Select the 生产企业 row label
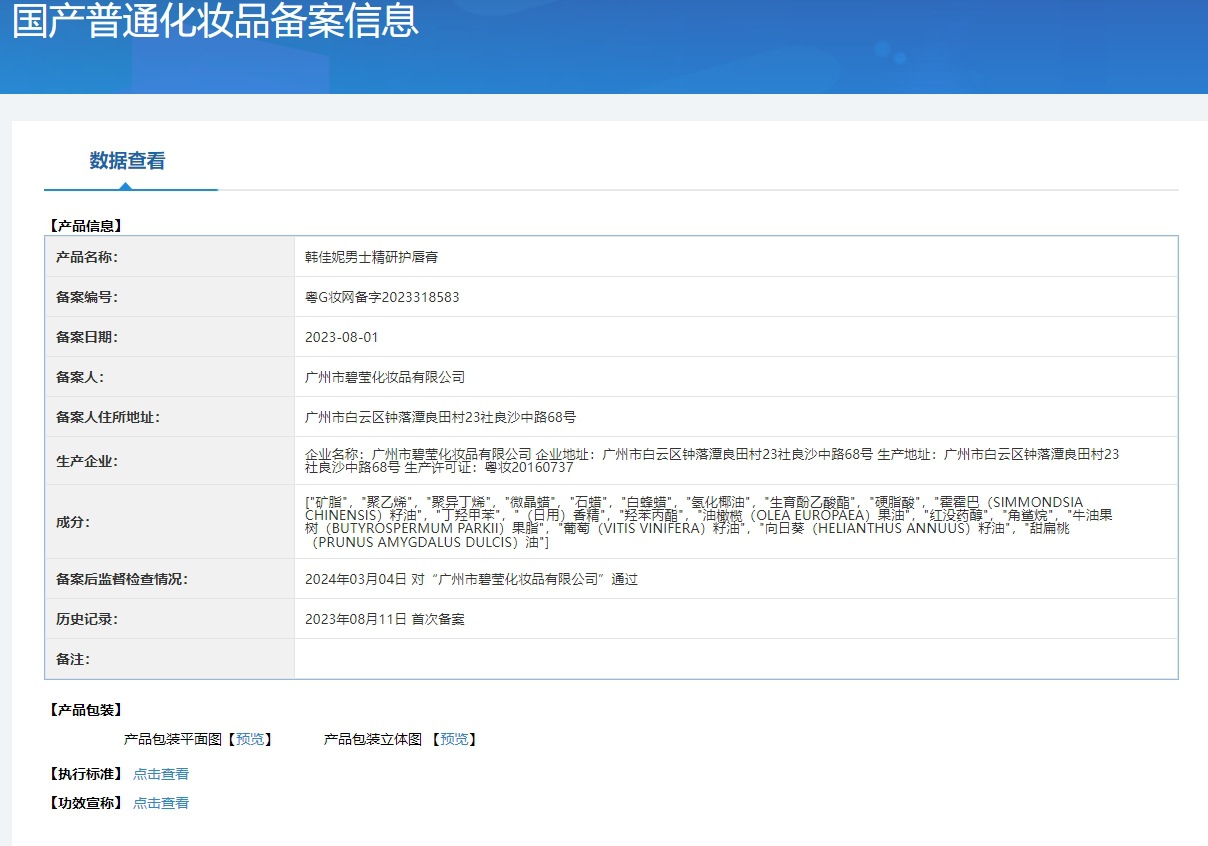 87,461
